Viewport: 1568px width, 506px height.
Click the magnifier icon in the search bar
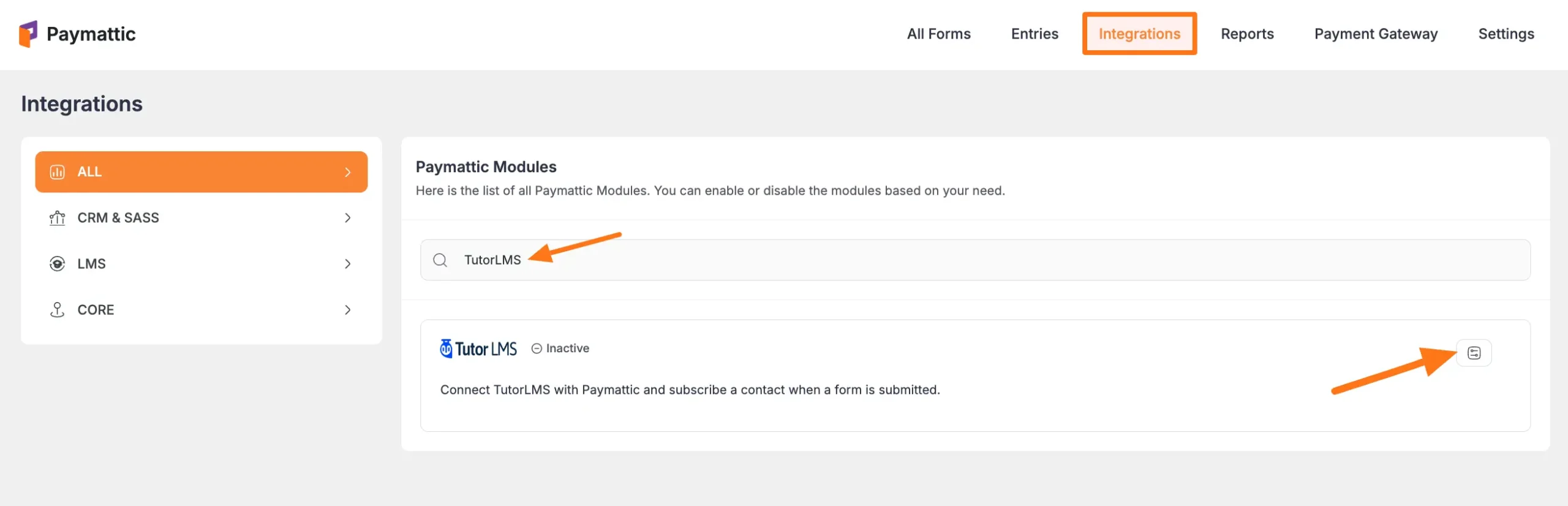(x=440, y=260)
